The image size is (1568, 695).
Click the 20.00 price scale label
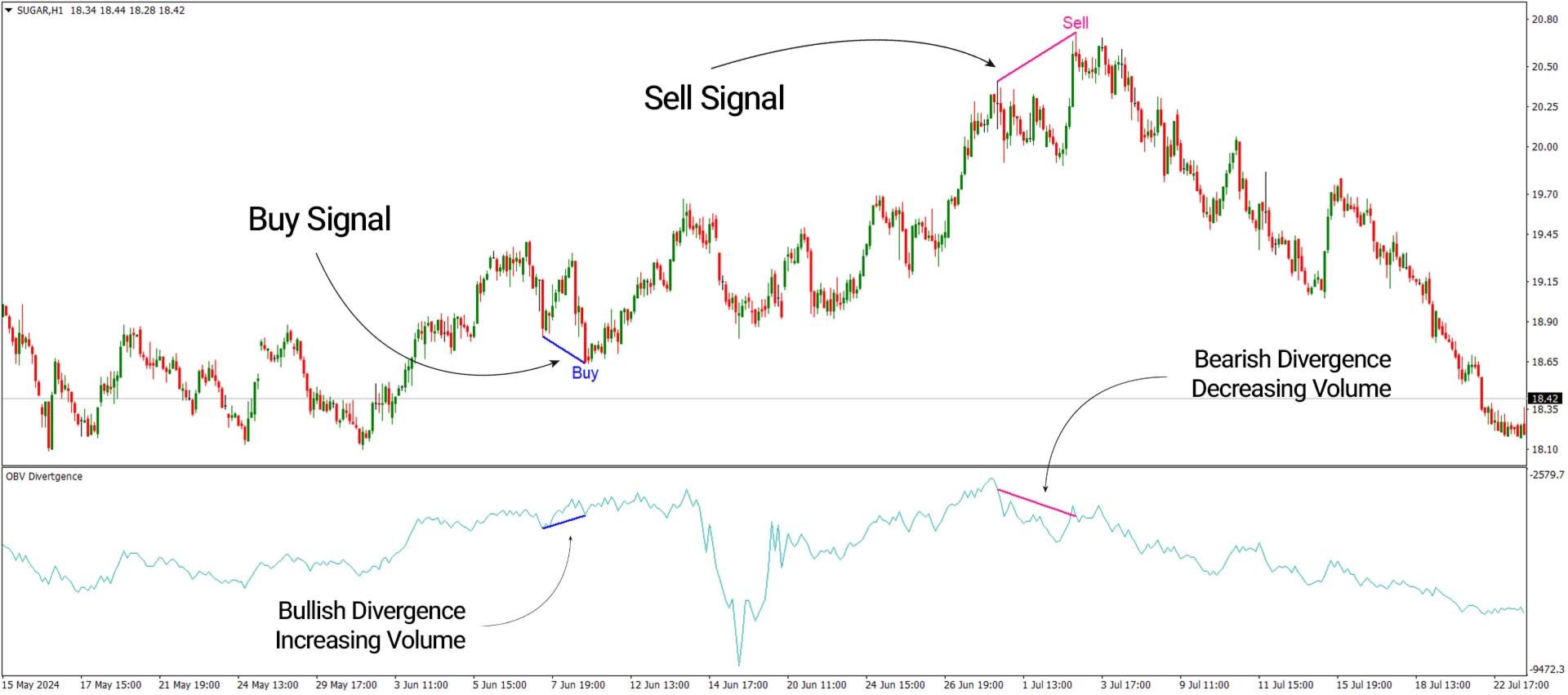point(1544,147)
